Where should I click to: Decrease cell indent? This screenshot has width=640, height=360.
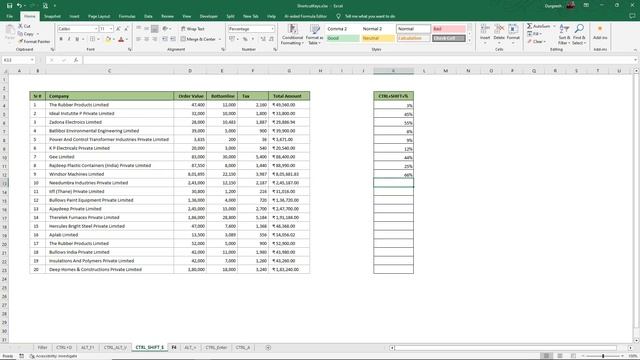(165, 39)
